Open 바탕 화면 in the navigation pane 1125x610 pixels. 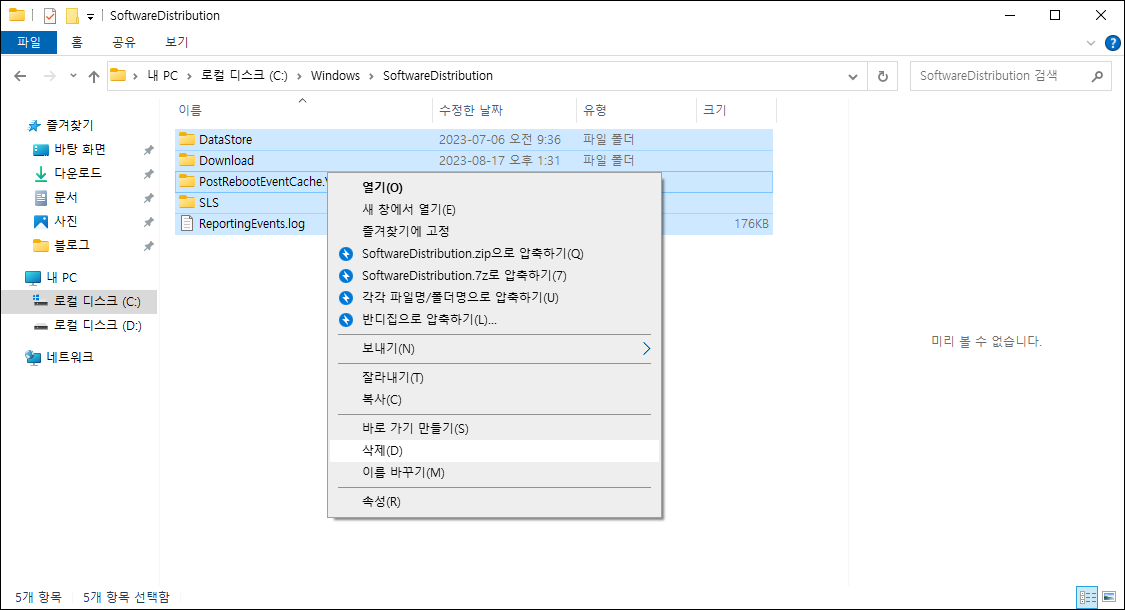pos(80,149)
